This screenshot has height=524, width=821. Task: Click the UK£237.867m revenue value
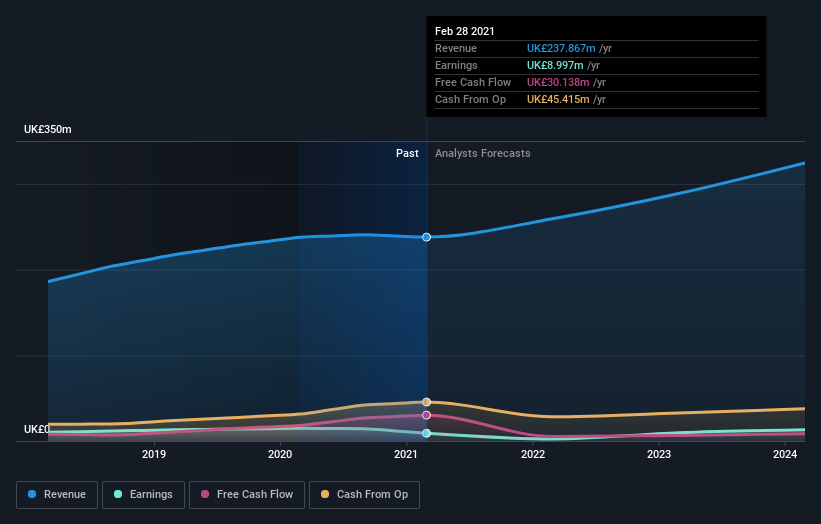click(x=561, y=48)
